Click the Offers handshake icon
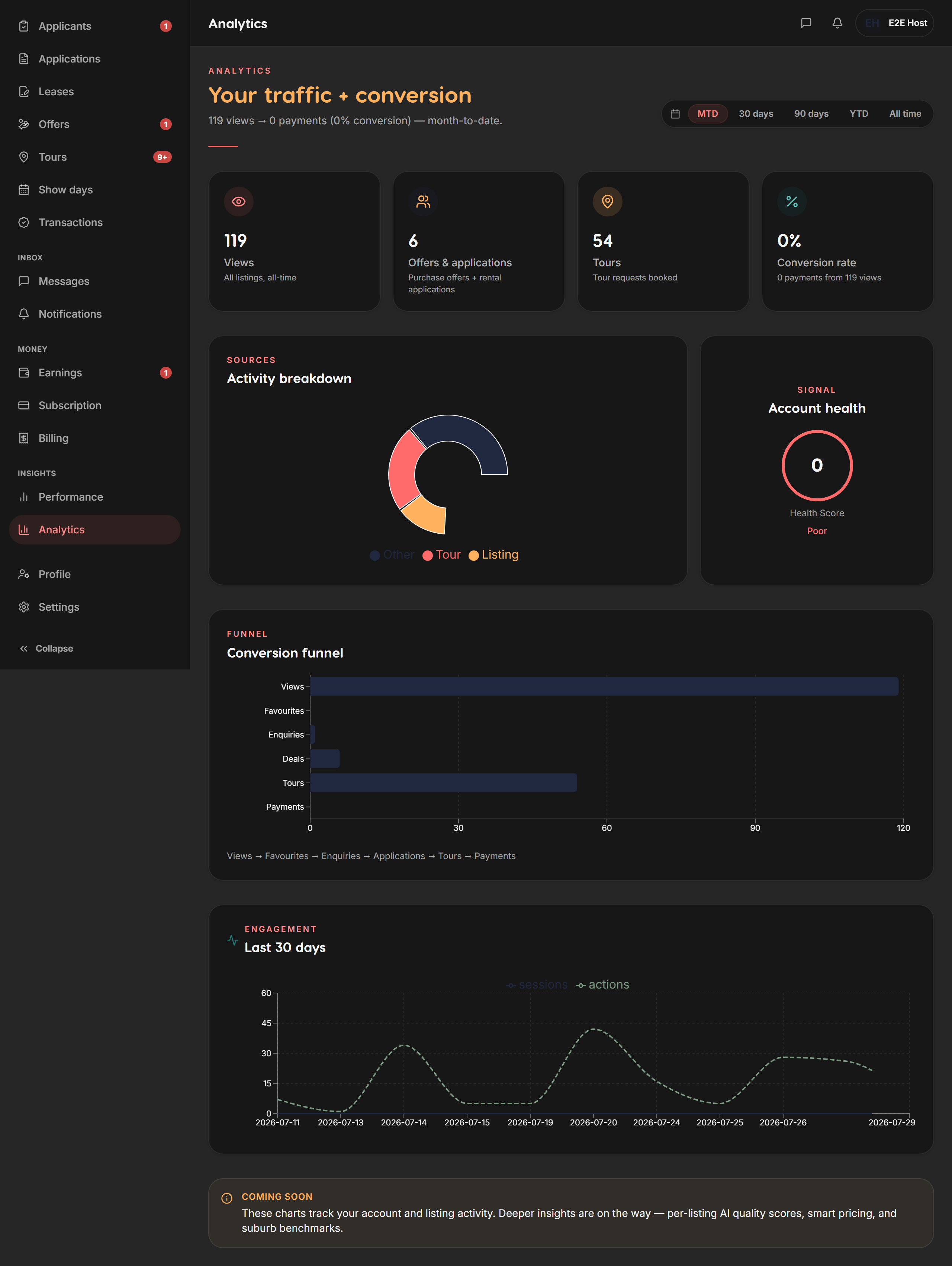The image size is (952, 1266). click(23, 124)
